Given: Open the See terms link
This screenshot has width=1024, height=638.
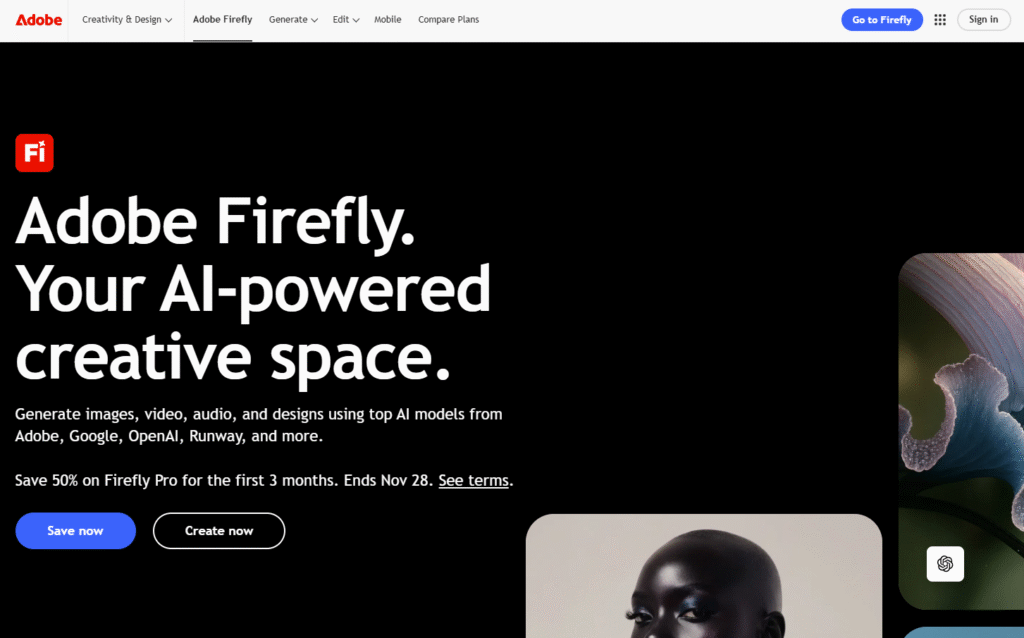Looking at the screenshot, I should tap(473, 480).
